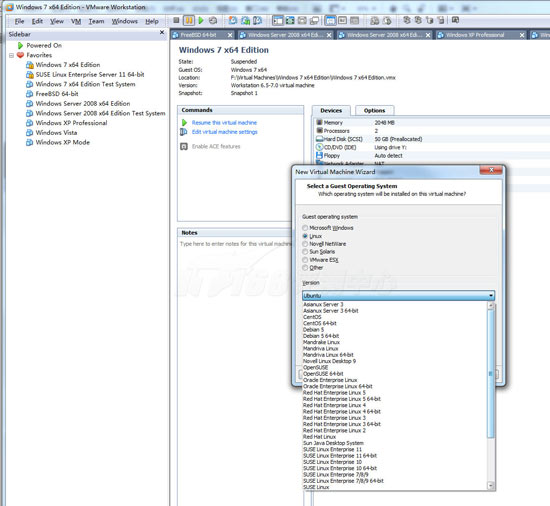Click the rightmost toolbar icon
550x506 pixels.
[x=455, y=20]
